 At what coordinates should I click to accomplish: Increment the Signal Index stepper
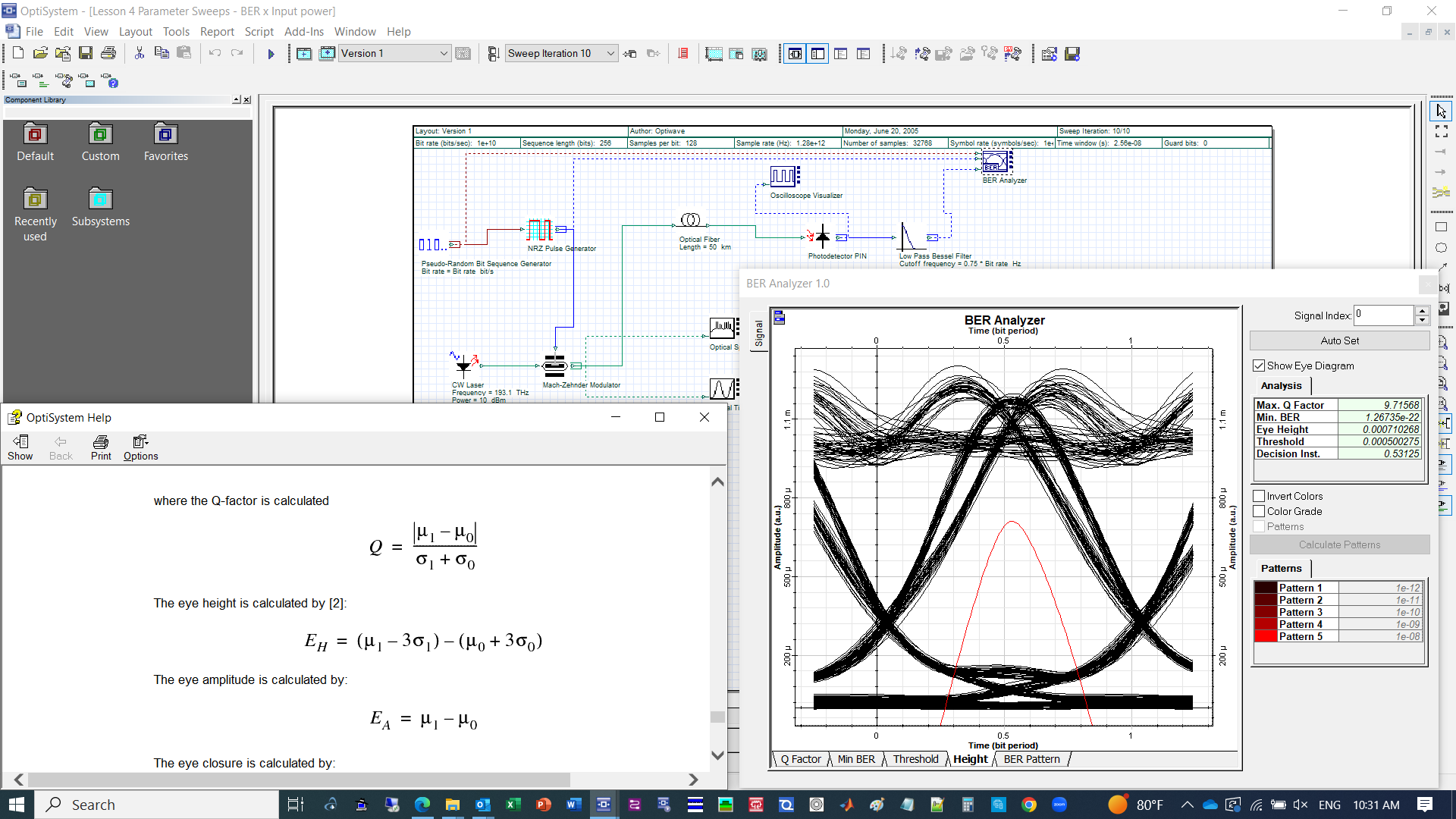pos(1423,311)
